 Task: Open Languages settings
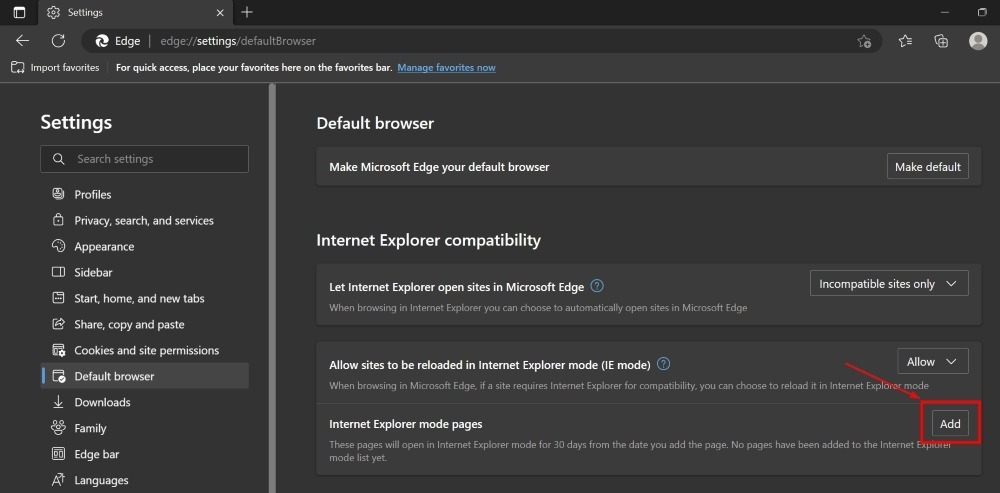tap(145, 480)
